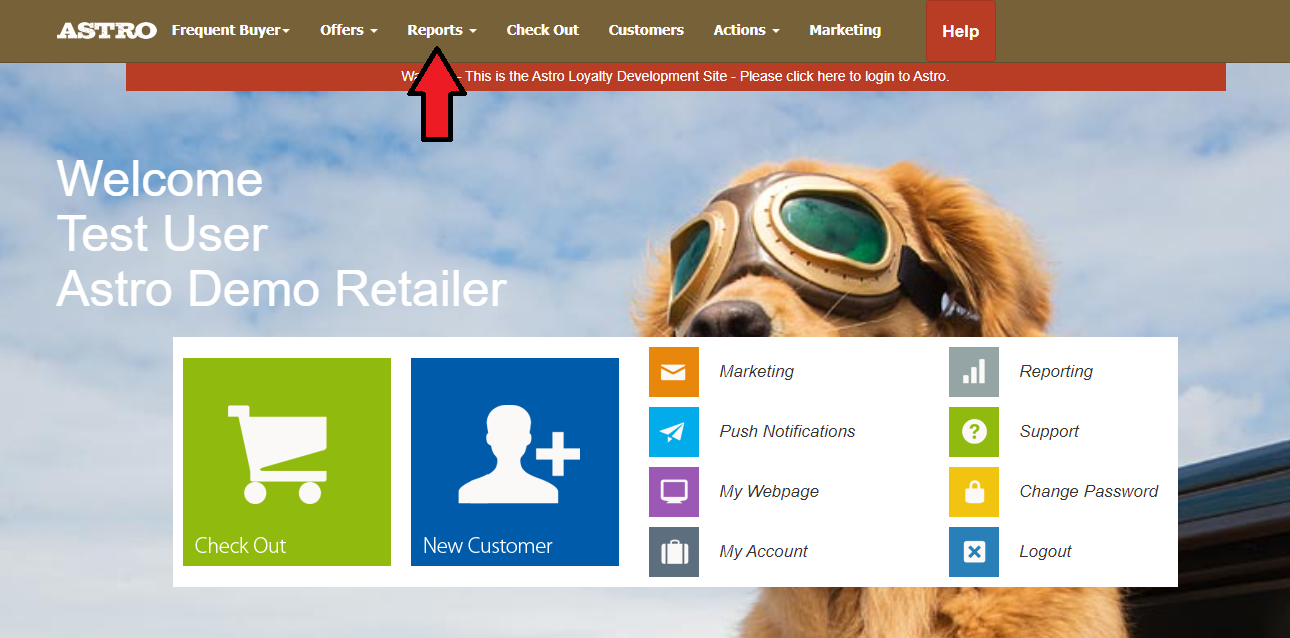The width and height of the screenshot is (1290, 638).
Task: Click the yellow Change Password lock icon
Action: 973,492
